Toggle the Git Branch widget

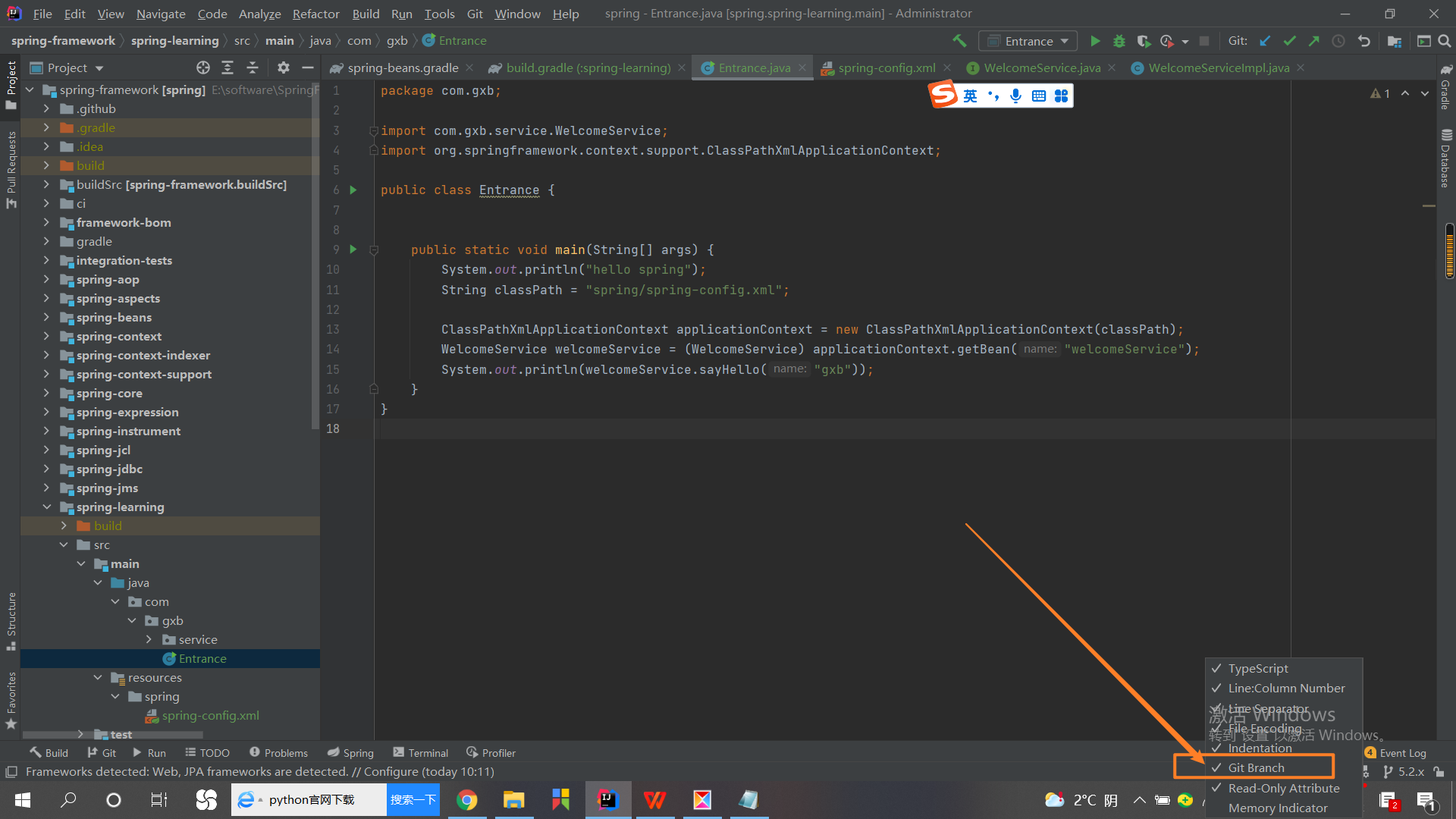[x=1284, y=768]
